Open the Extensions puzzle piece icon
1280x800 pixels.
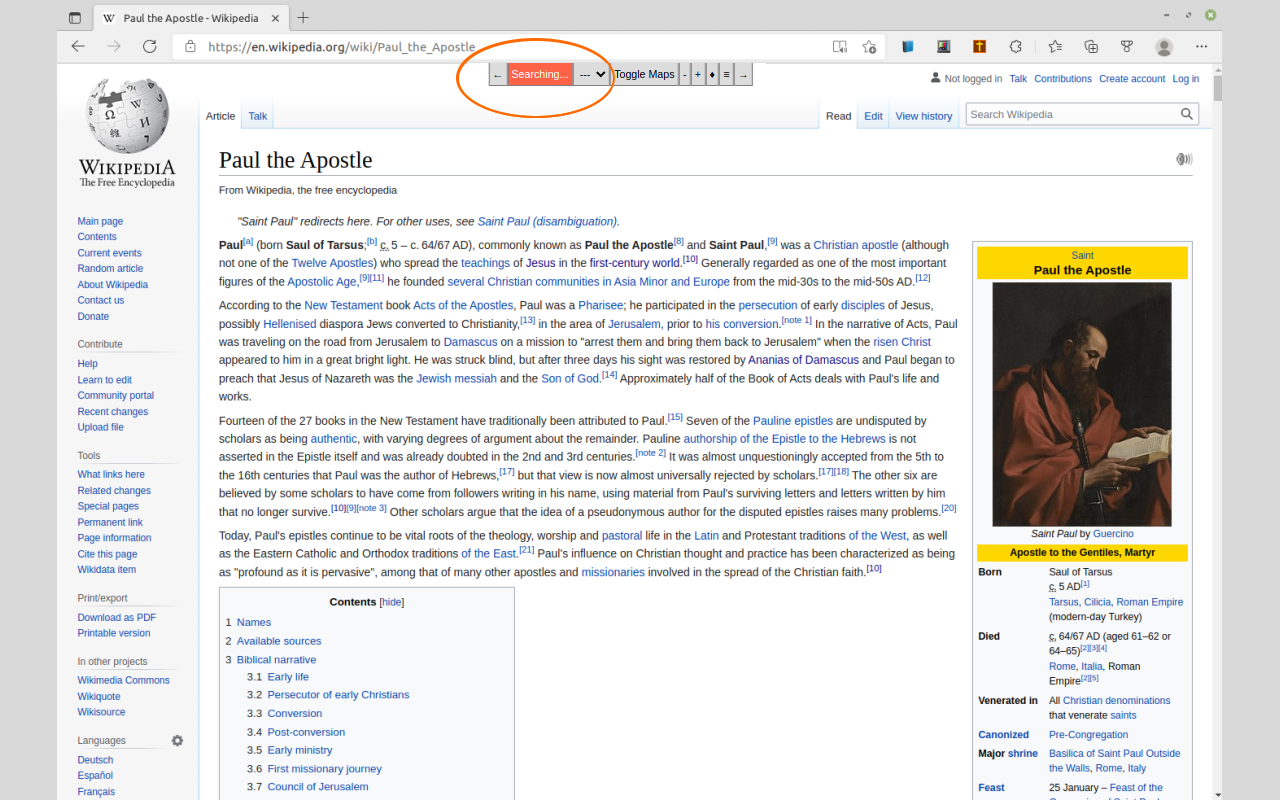click(x=1015, y=46)
